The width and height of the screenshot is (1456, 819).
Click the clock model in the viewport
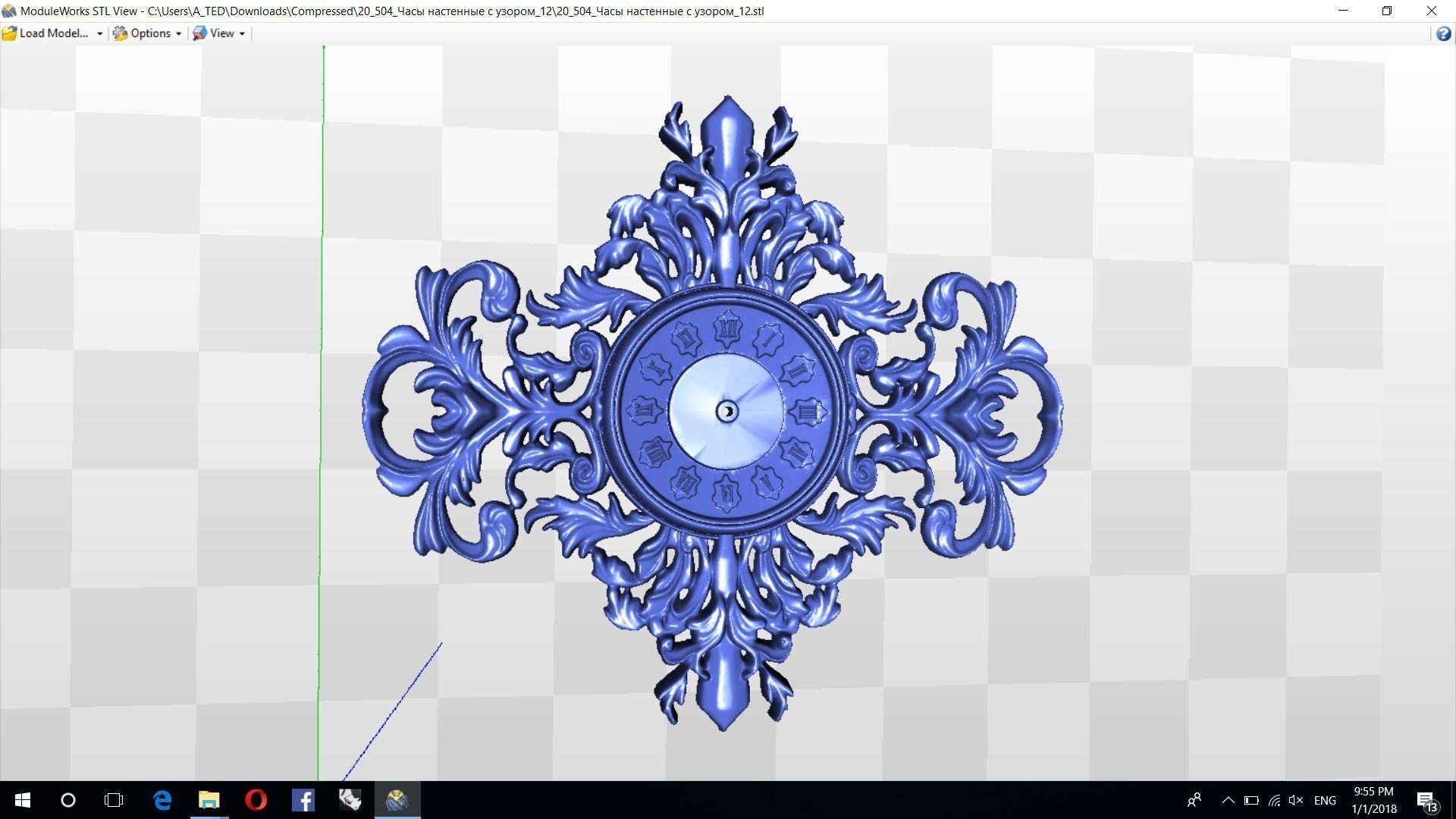coord(713,413)
